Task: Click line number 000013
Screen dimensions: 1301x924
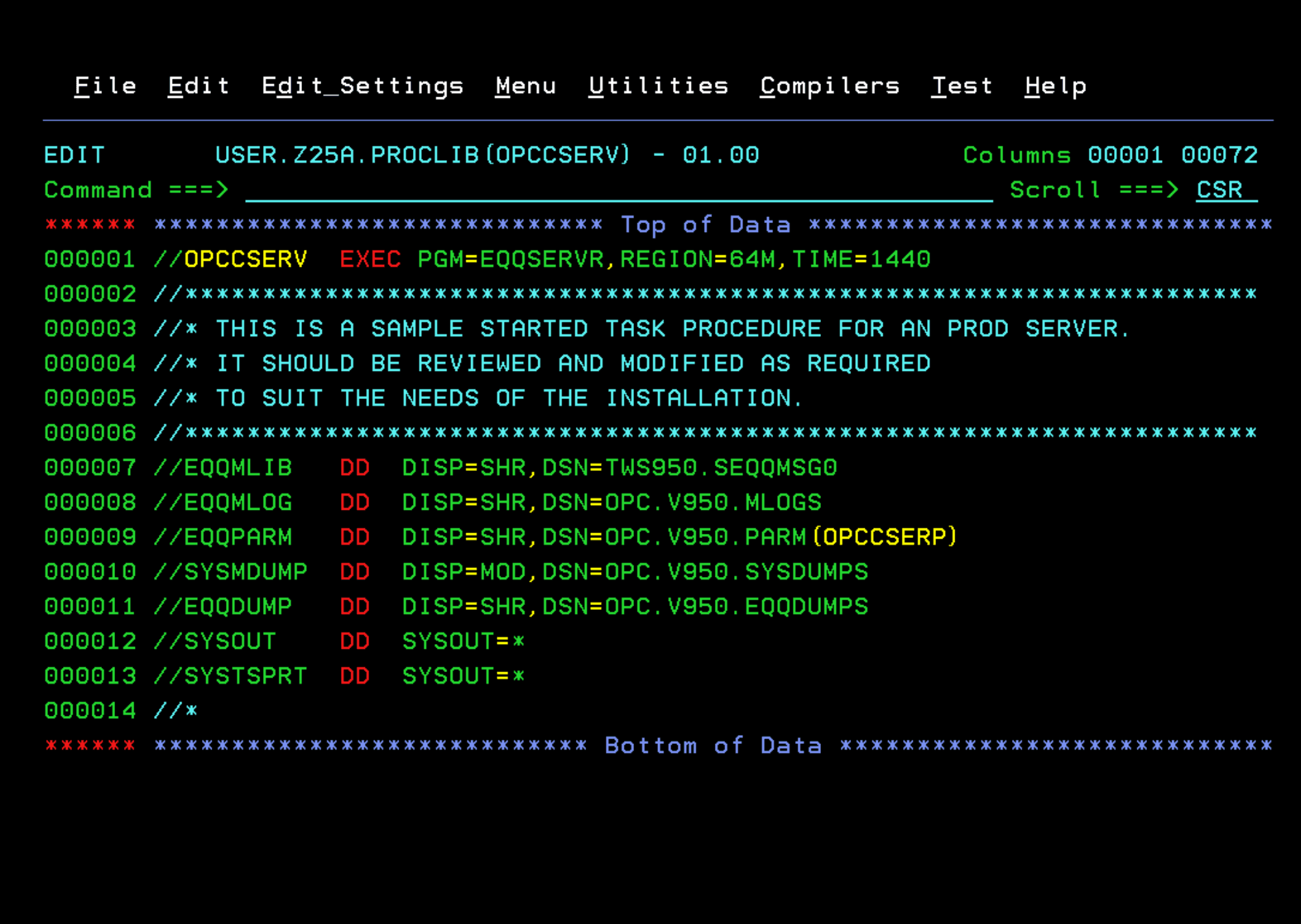Action: coord(90,676)
